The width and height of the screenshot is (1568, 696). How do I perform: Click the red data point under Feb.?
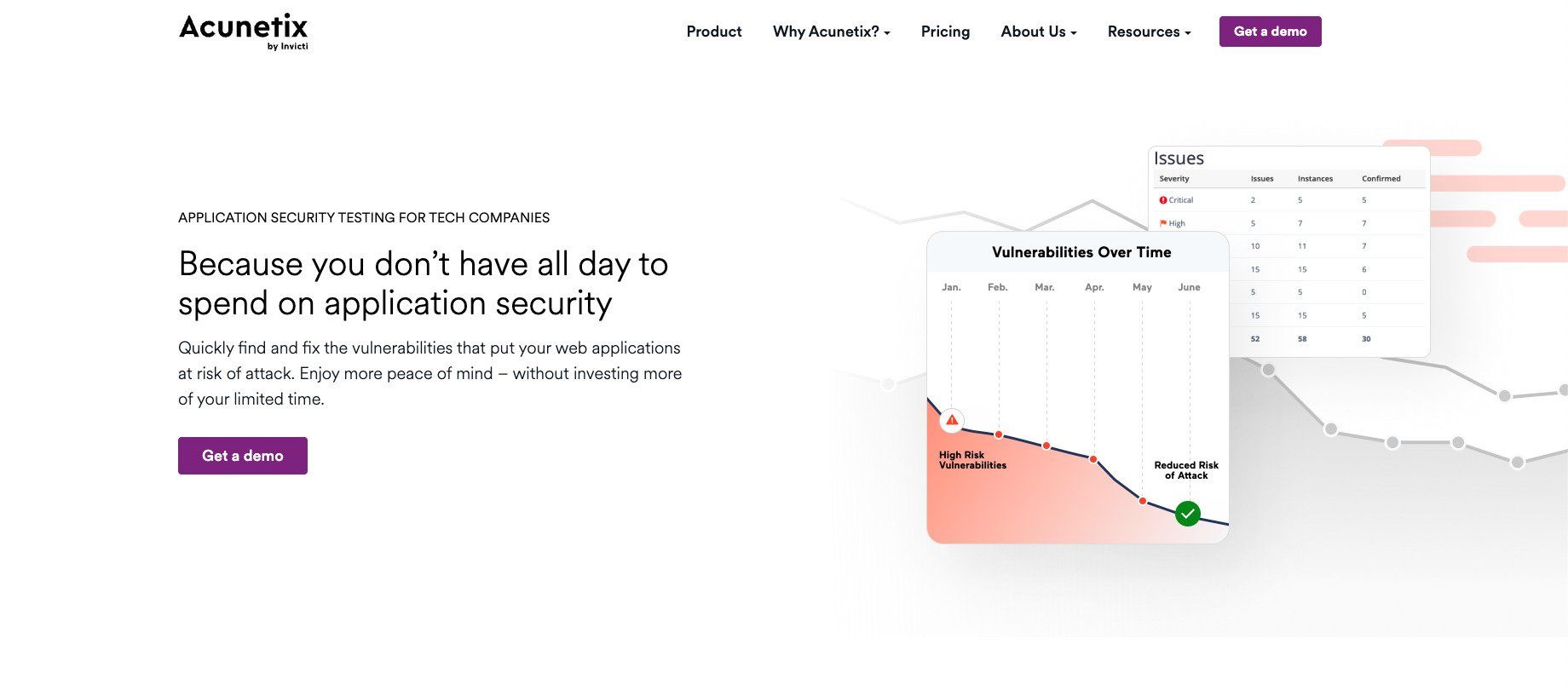999,434
